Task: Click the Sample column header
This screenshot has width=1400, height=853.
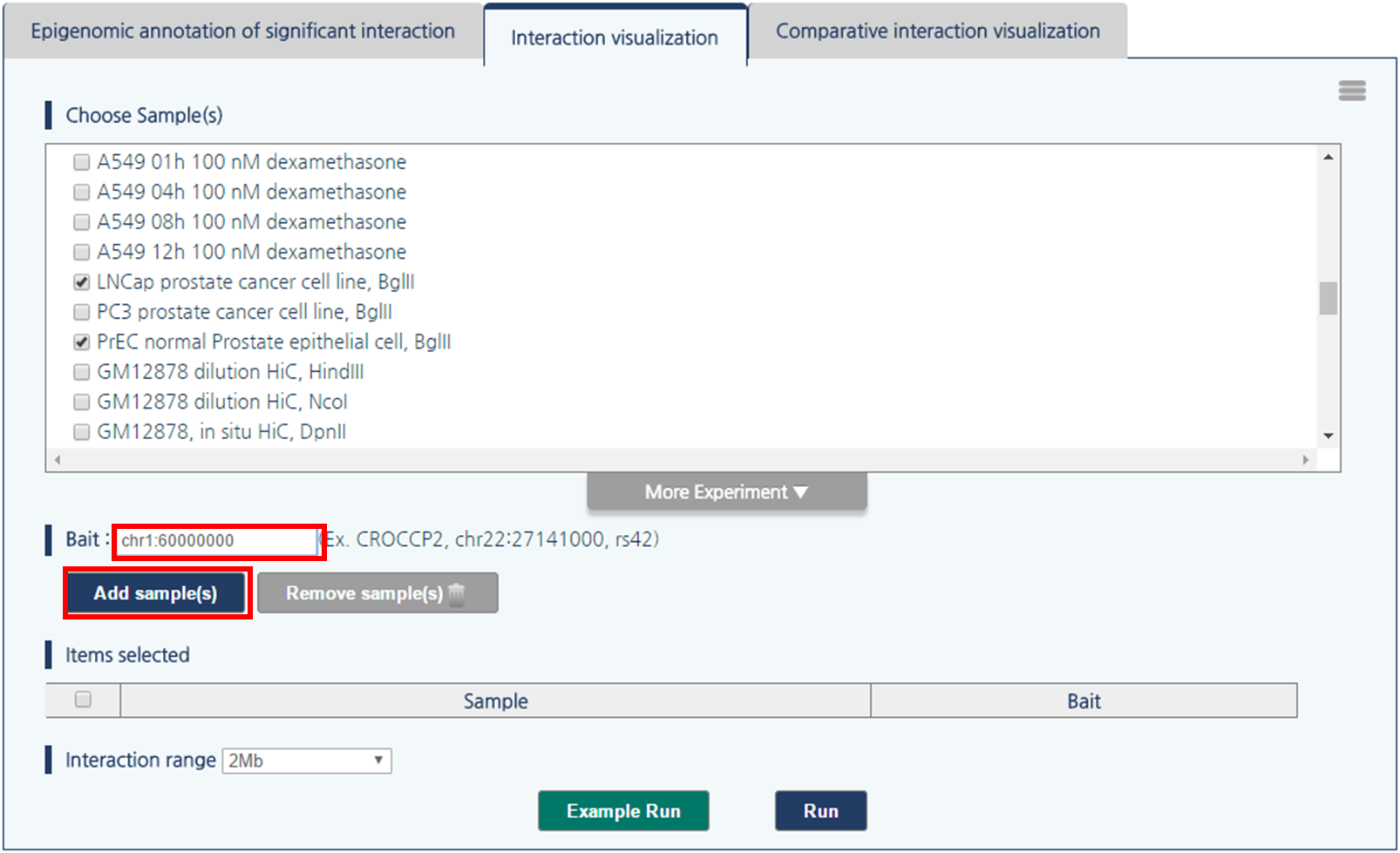Action: tap(495, 701)
